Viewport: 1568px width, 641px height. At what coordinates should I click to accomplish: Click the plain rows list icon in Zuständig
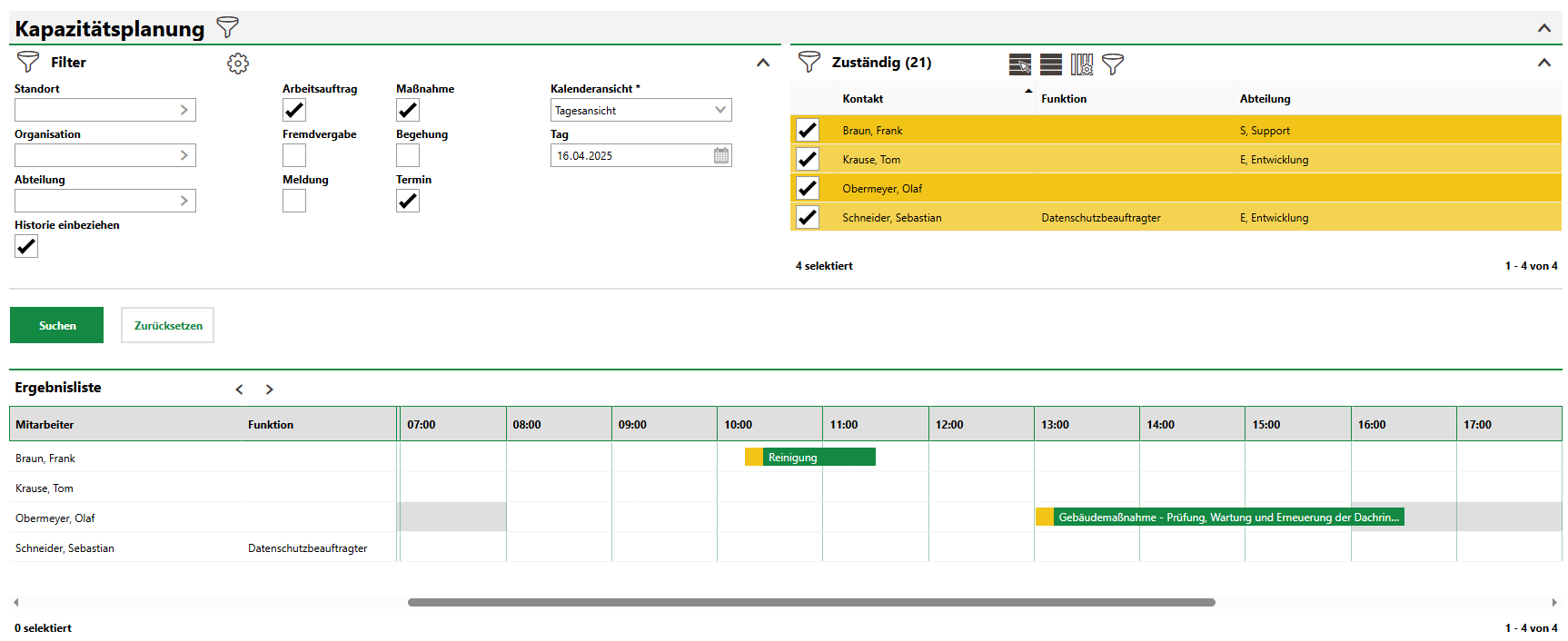coord(1051,64)
